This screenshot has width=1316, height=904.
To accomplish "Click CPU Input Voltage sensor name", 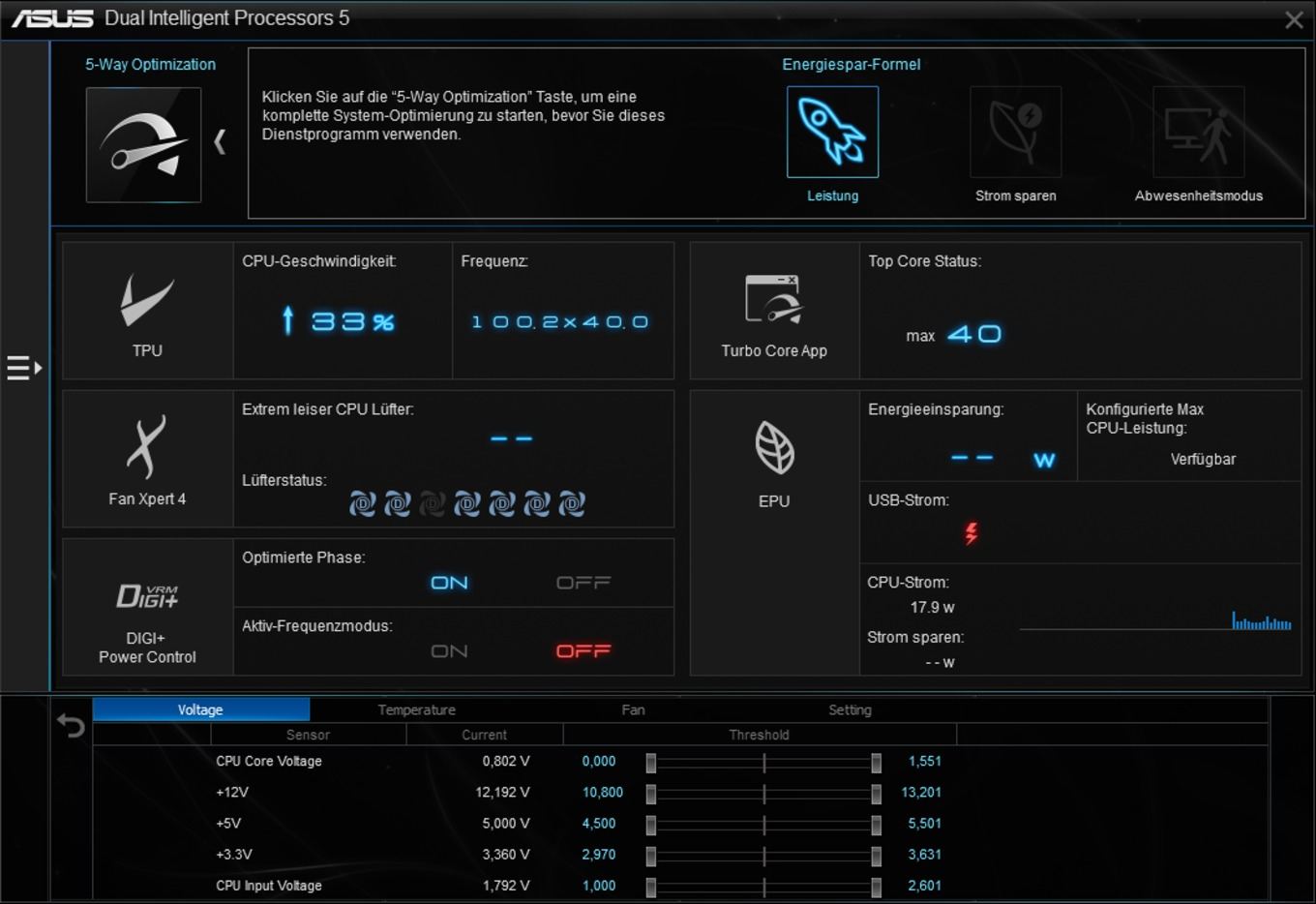I will [x=269, y=885].
